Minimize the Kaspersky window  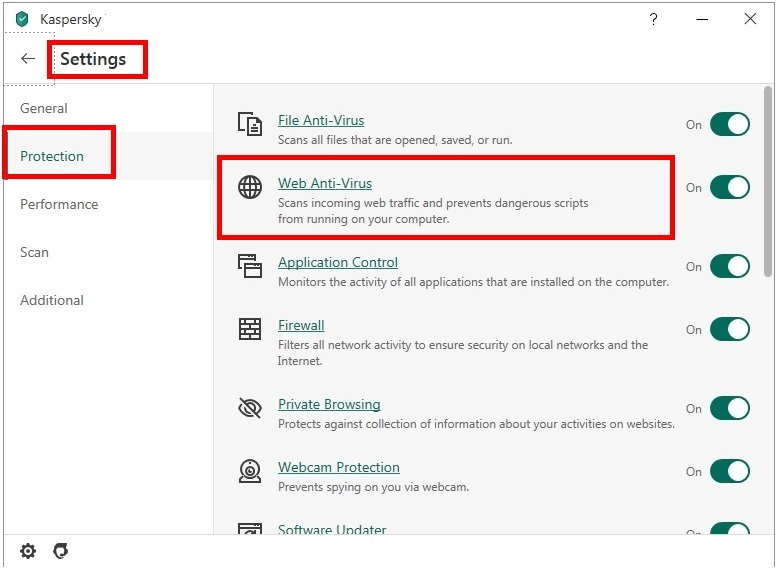tap(702, 19)
